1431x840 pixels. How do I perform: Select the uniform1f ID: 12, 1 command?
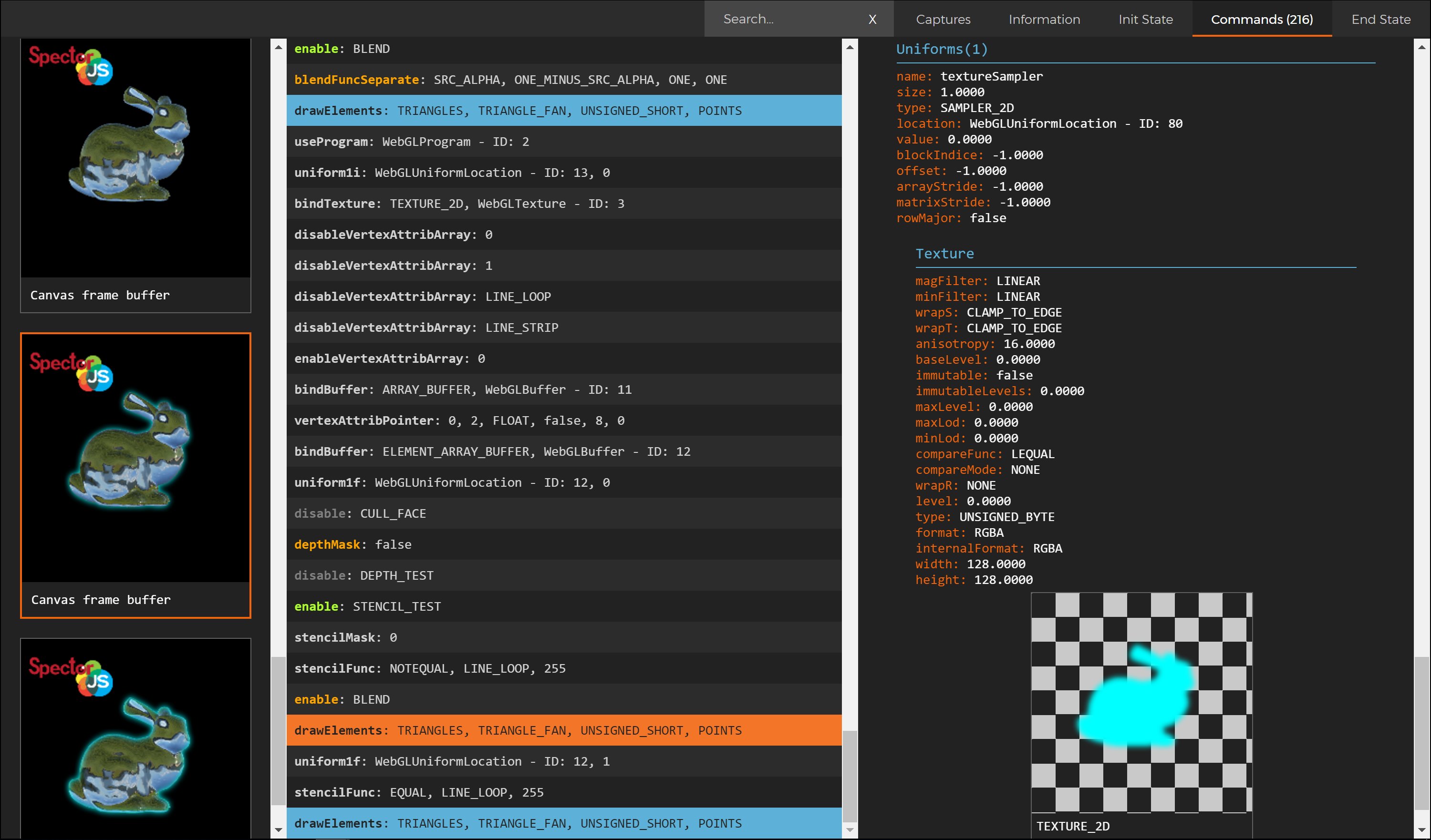click(564, 761)
